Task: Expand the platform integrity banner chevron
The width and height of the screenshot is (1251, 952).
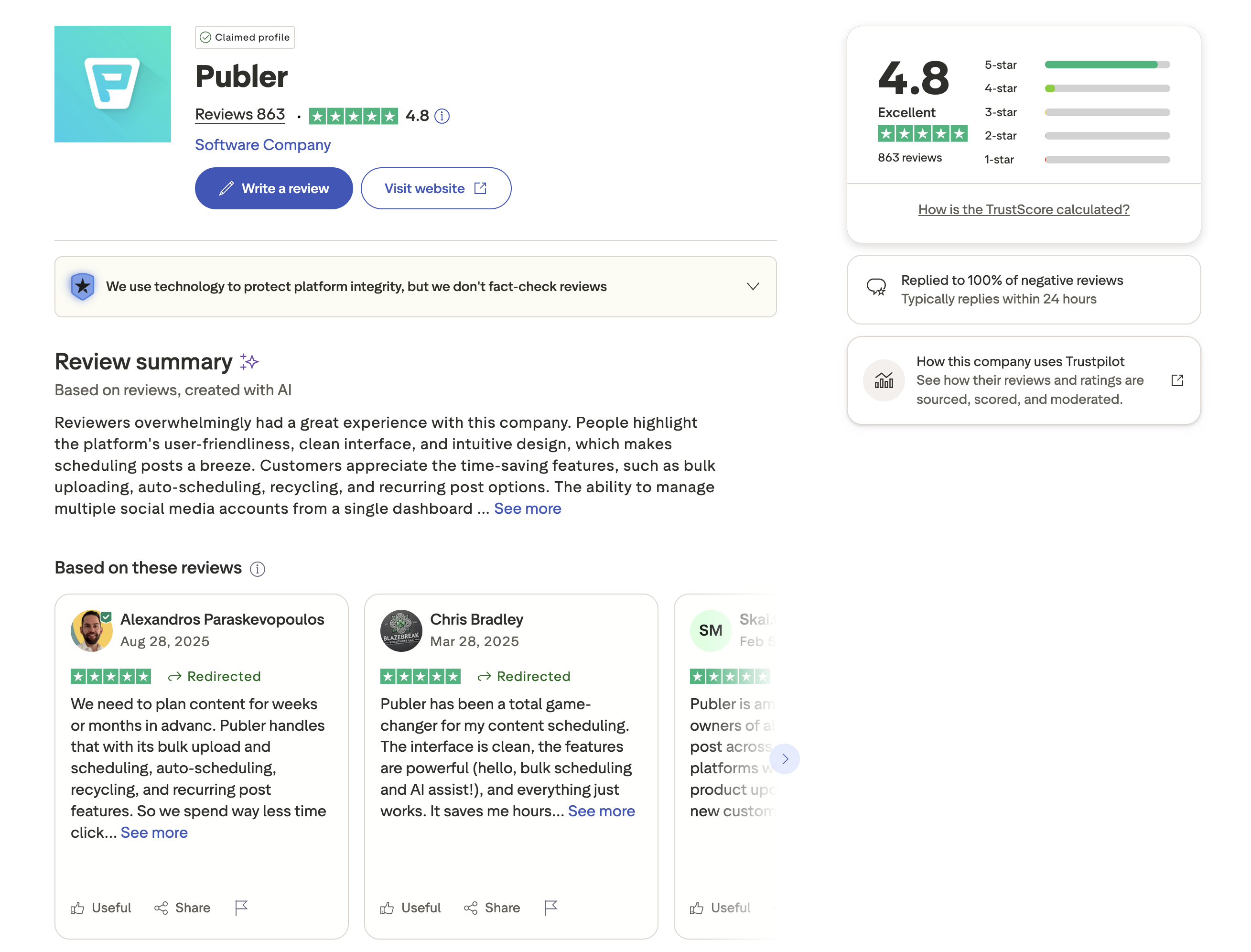Action: click(x=753, y=287)
